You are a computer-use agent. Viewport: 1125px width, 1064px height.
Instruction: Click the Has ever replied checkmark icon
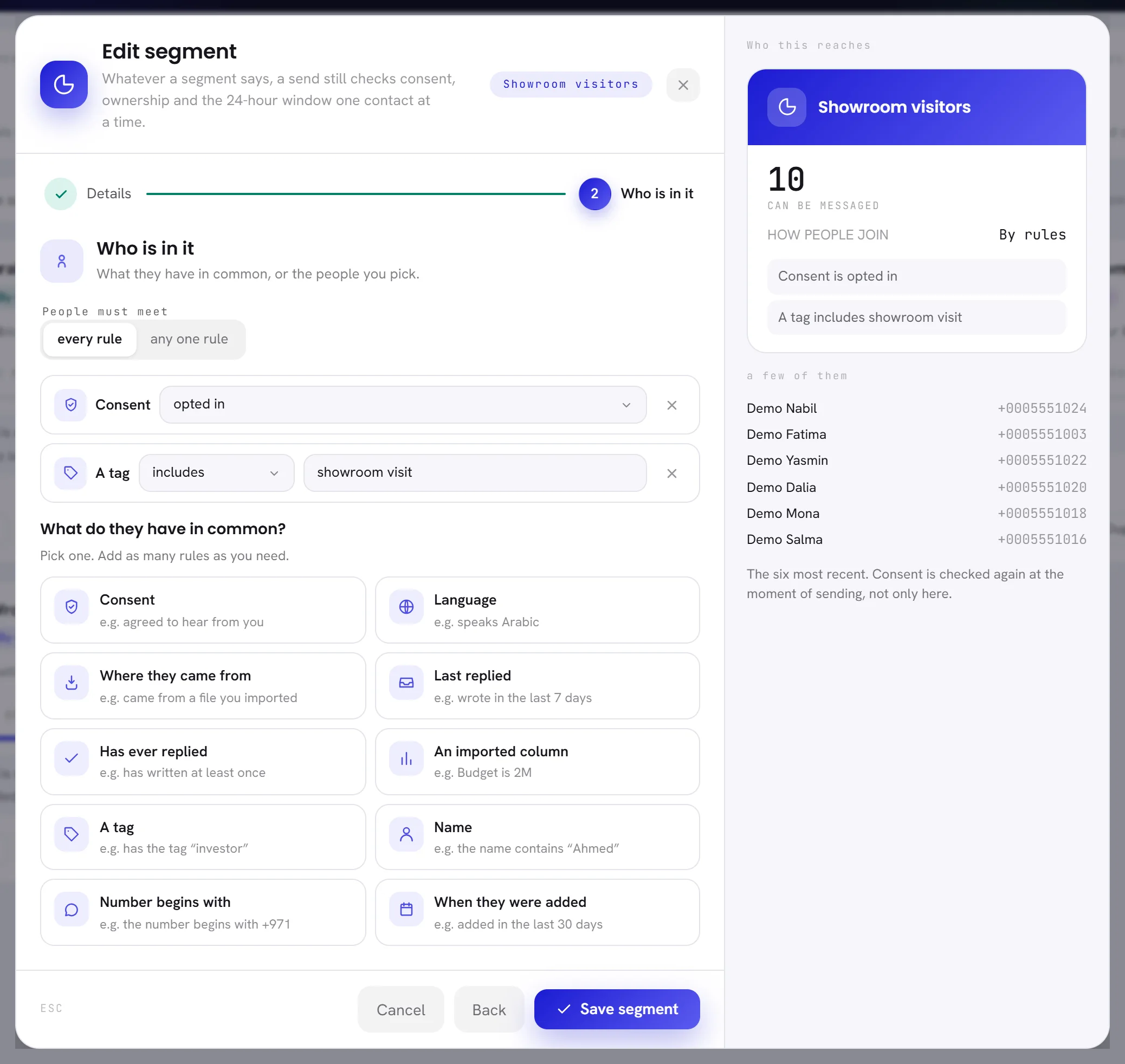tap(72, 758)
